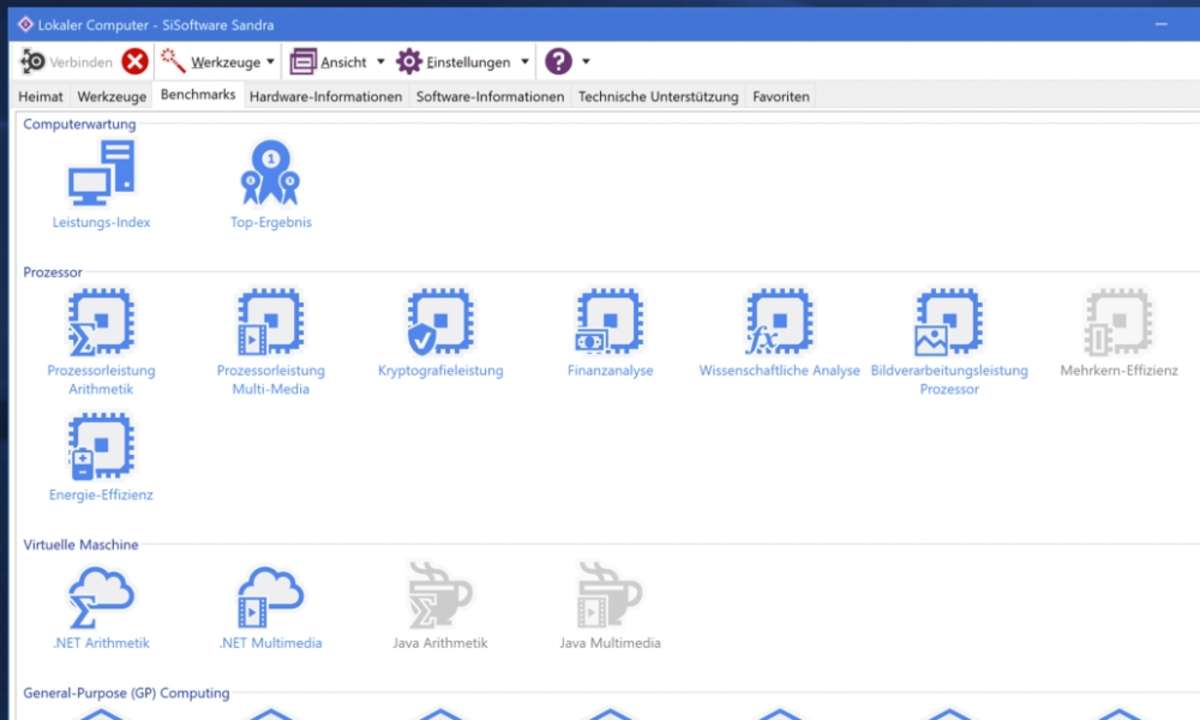The image size is (1200, 720).
Task: Open the Finanzanalyse benchmark icon
Action: point(609,322)
